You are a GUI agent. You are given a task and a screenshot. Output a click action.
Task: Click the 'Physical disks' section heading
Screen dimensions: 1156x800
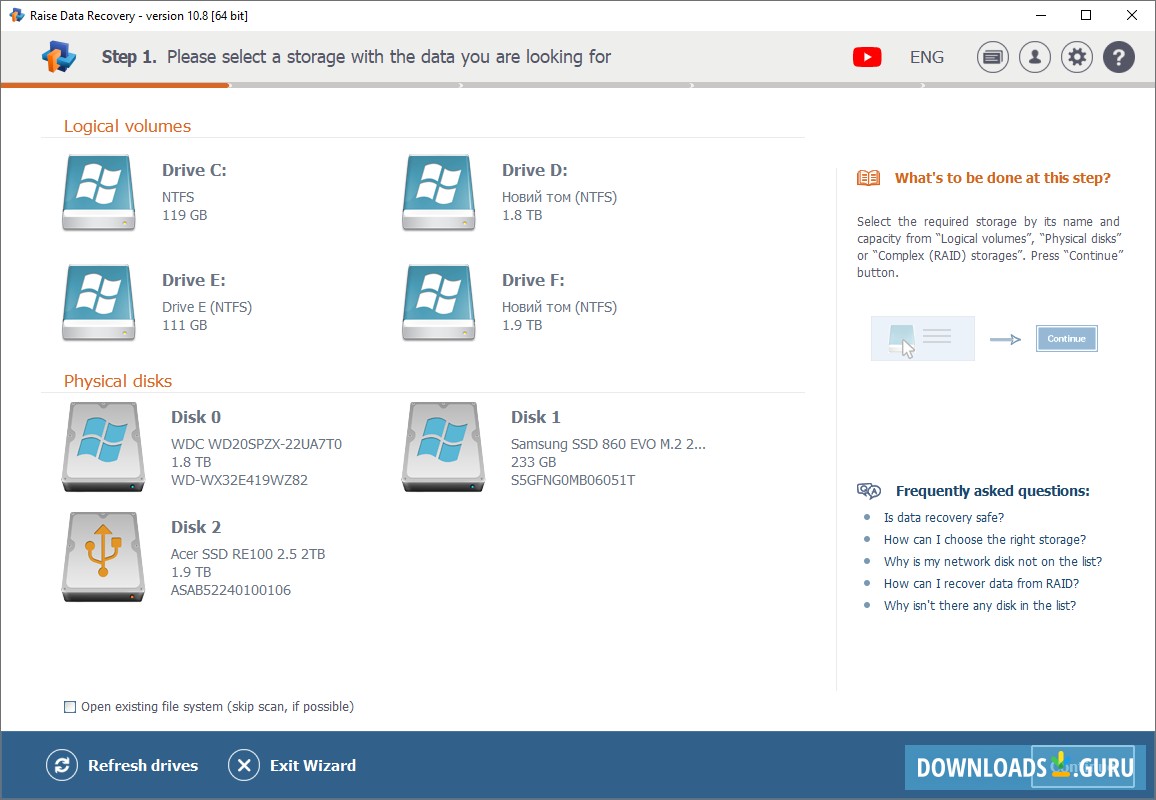[118, 381]
